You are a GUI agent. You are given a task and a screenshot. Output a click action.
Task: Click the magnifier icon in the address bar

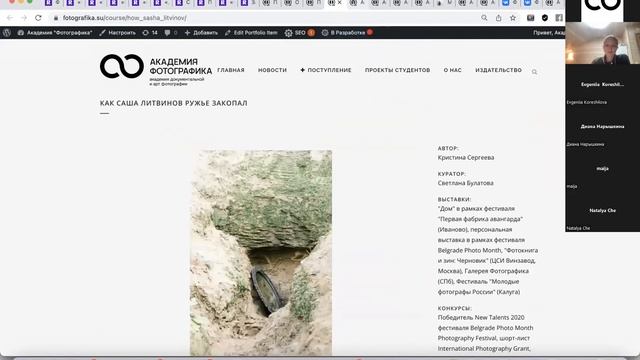(484, 18)
